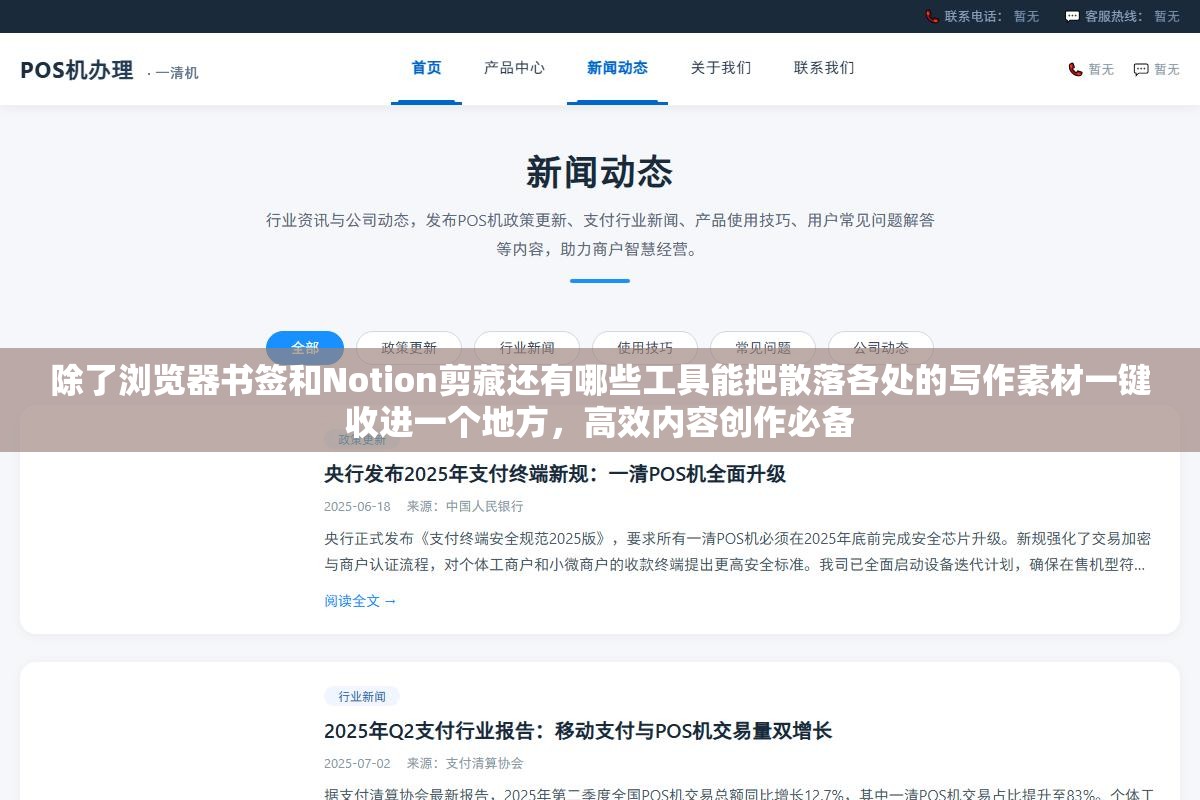Click the date 2025-06-18
This screenshot has height=800, width=1200.
point(357,506)
